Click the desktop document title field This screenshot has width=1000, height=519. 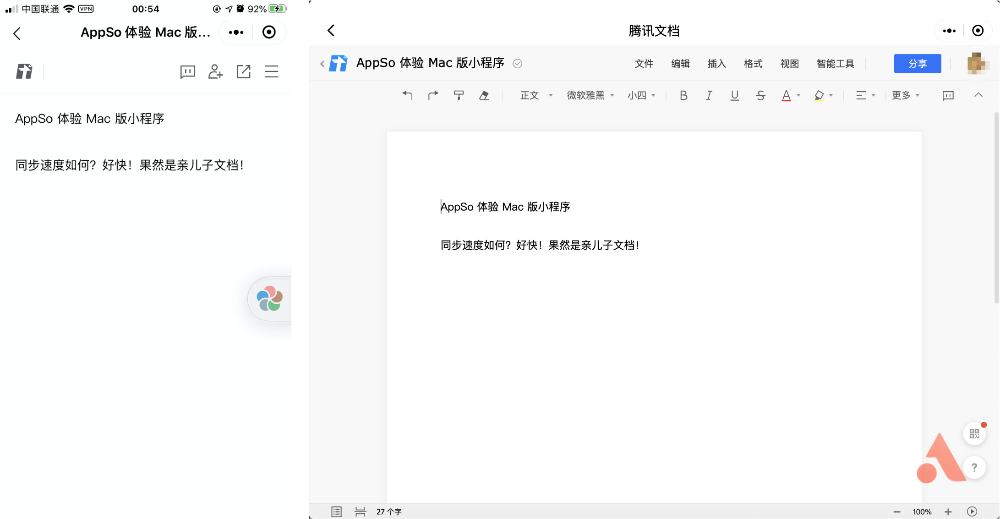430,62
